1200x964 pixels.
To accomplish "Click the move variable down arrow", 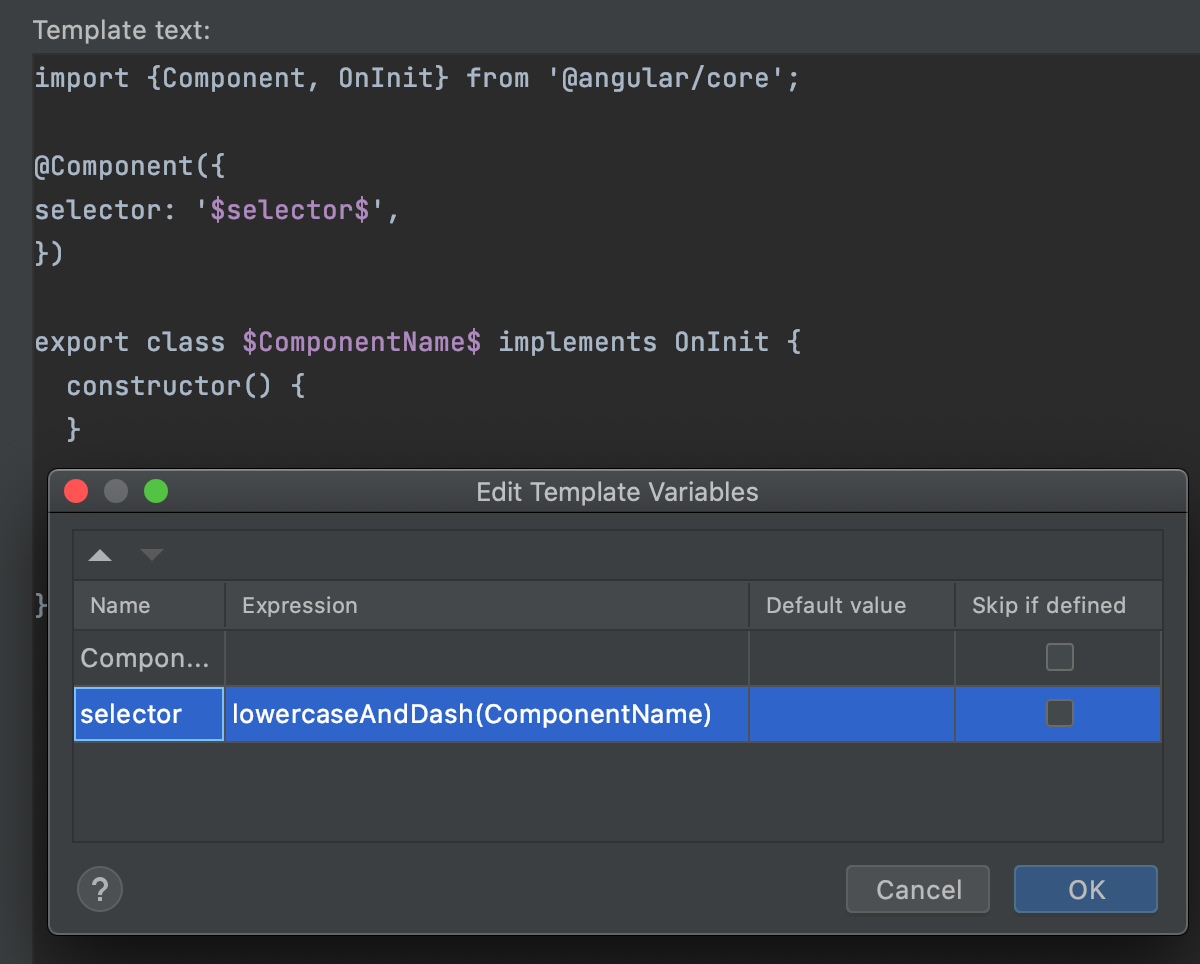I will [x=151, y=555].
